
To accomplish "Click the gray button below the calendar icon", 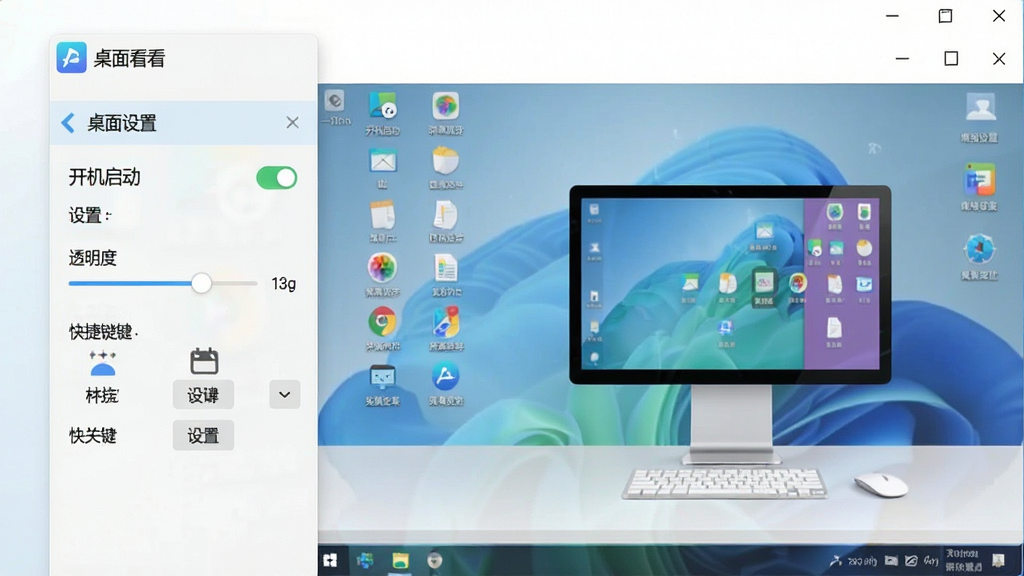I will (203, 394).
